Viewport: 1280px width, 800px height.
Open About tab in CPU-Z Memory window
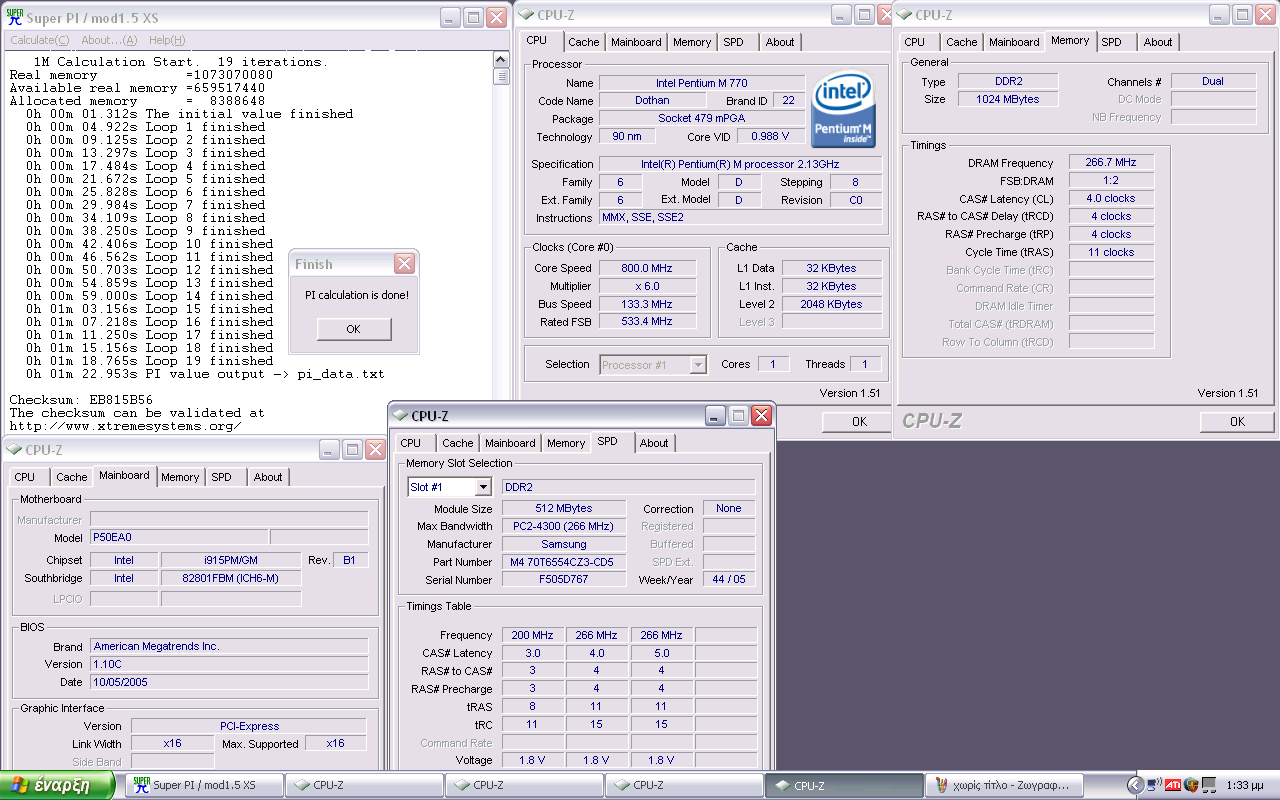click(1158, 42)
